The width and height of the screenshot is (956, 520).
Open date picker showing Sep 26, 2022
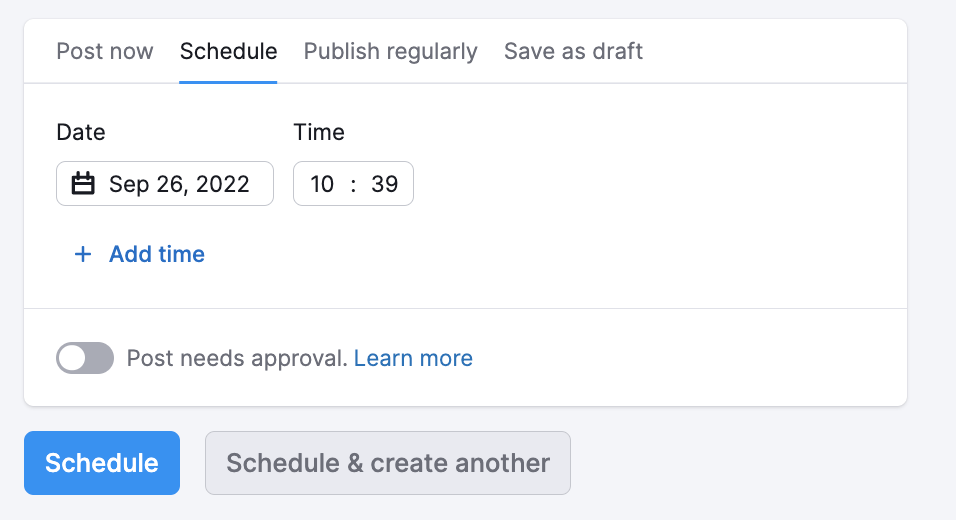(165, 183)
